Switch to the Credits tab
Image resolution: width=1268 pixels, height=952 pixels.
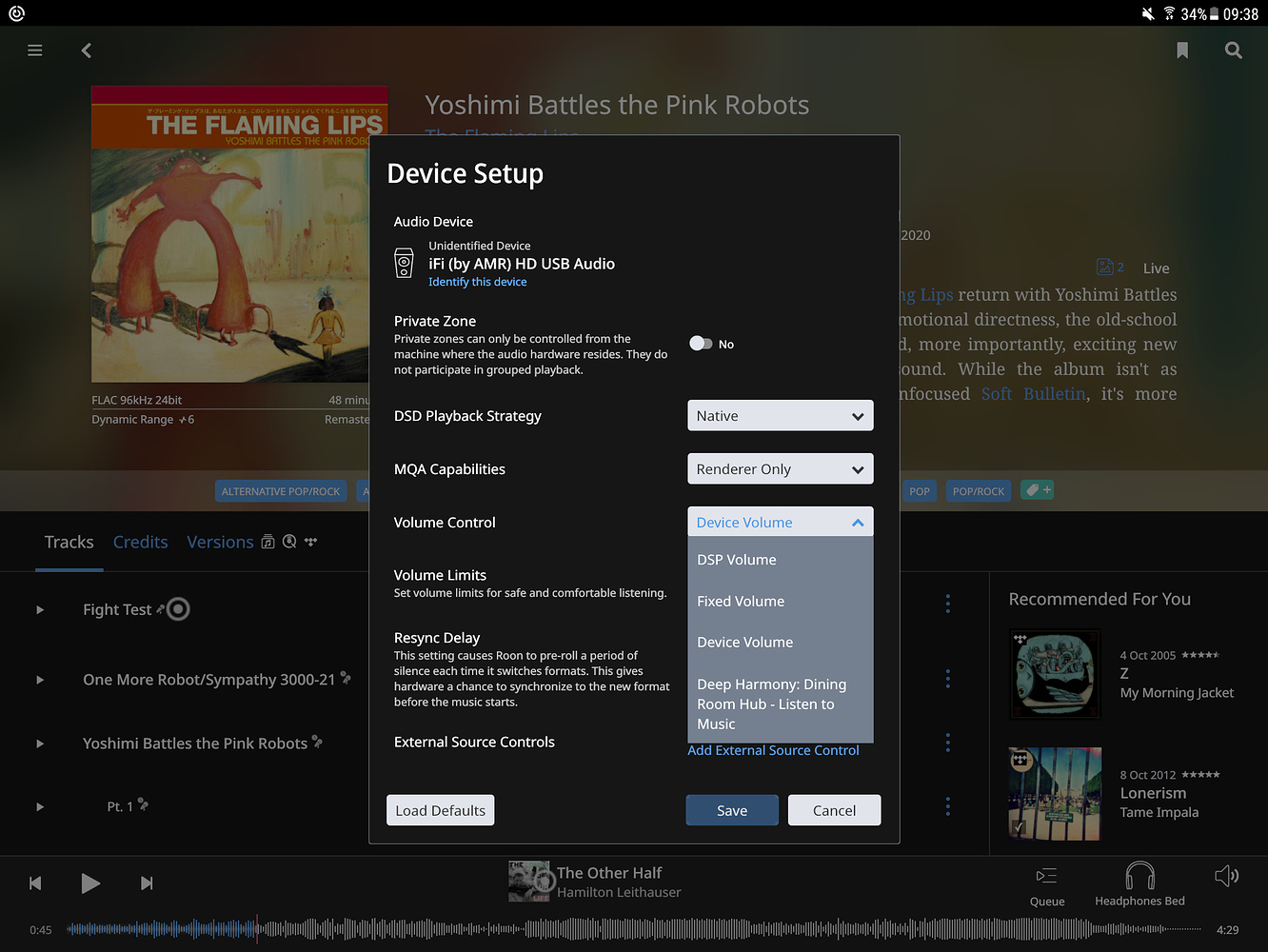point(140,542)
